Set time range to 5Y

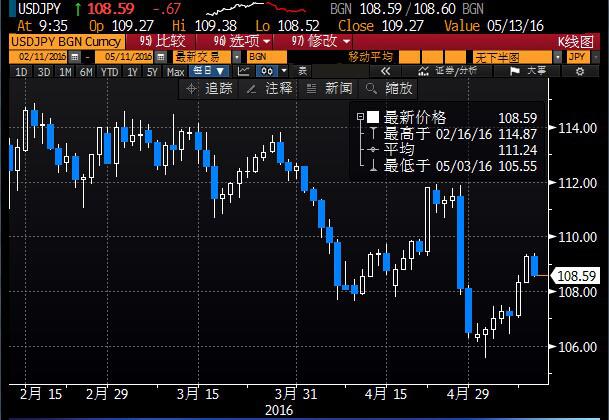tap(150, 72)
